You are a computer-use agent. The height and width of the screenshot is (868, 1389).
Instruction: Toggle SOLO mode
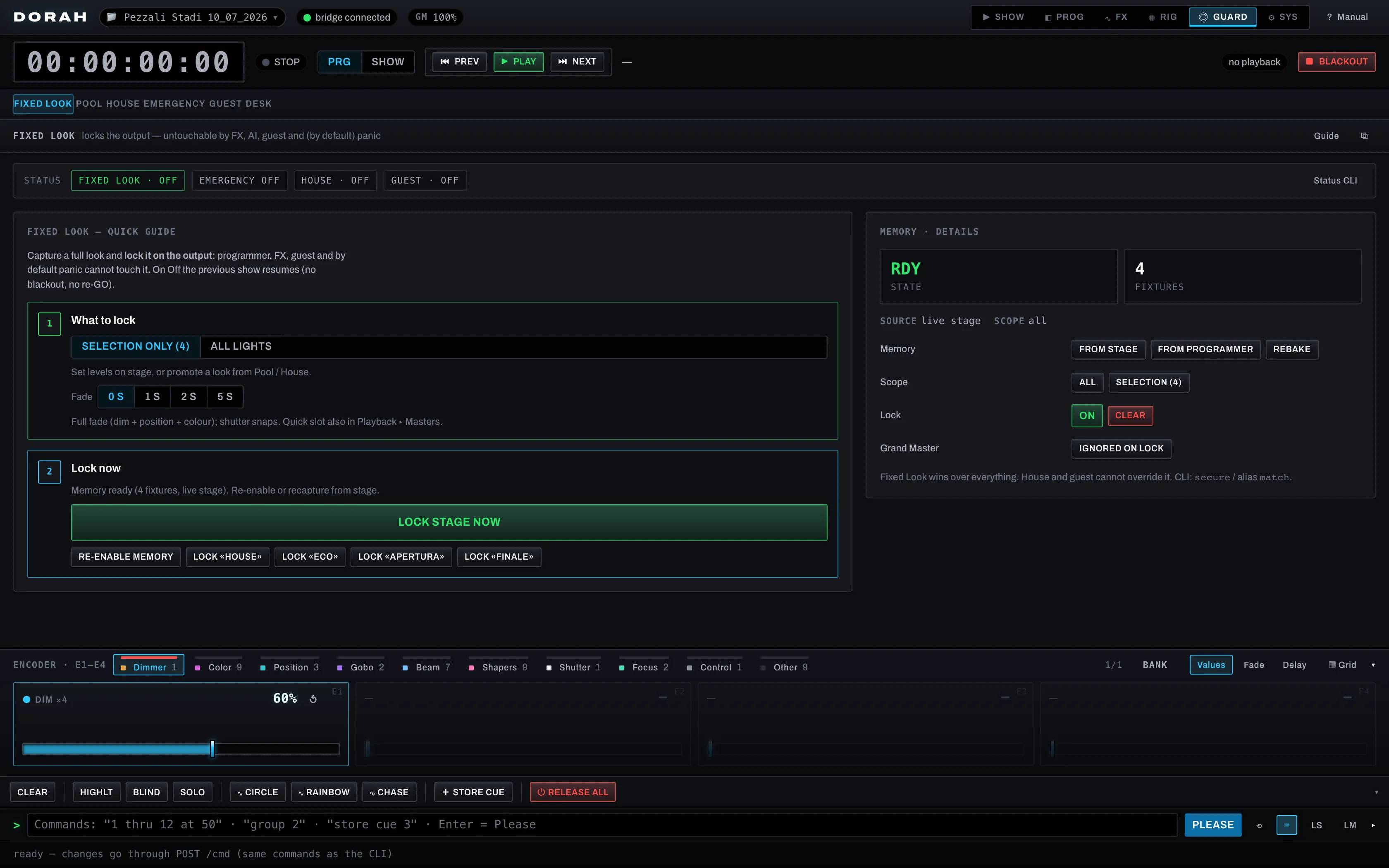tap(192, 792)
